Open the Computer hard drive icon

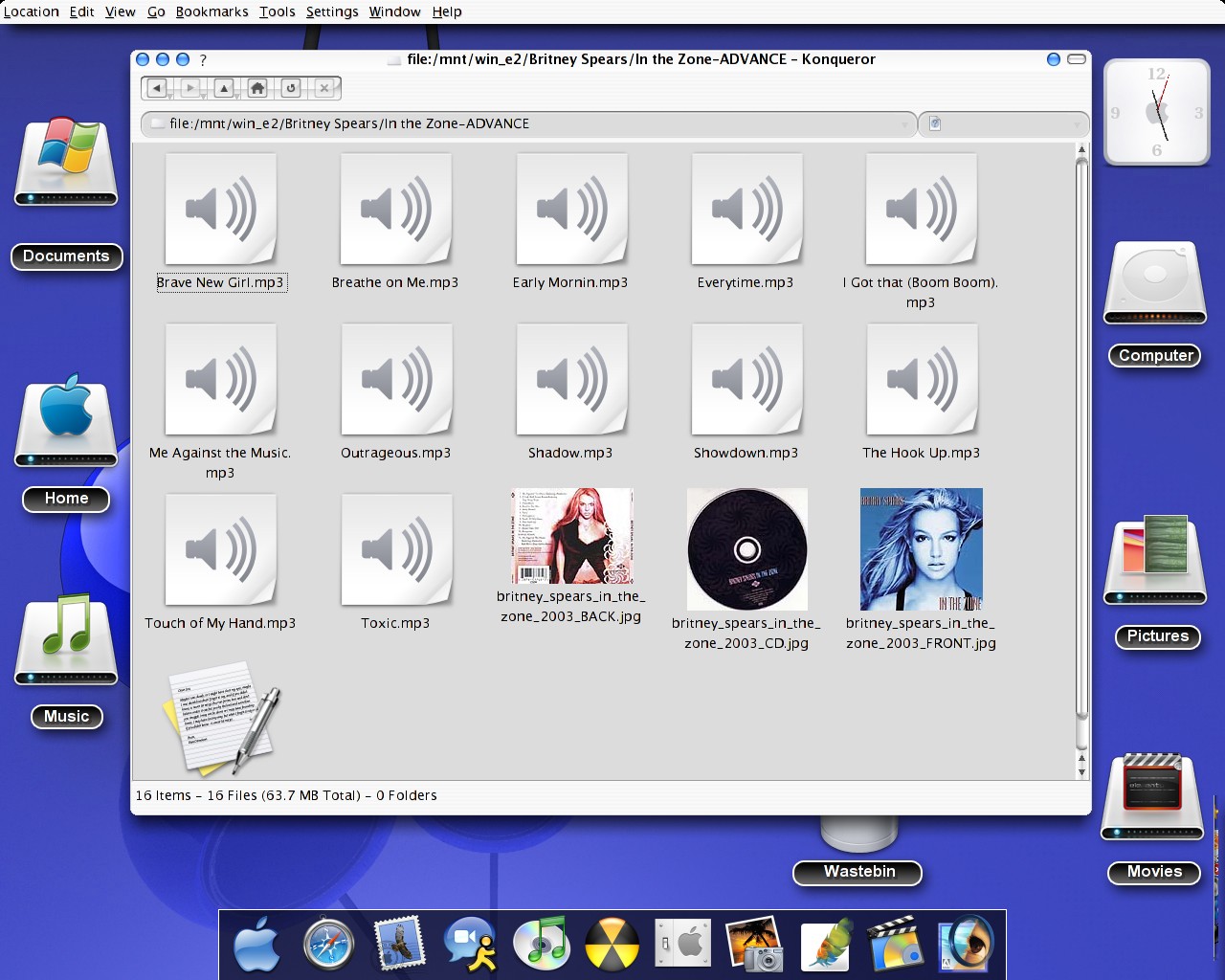coord(1155,283)
